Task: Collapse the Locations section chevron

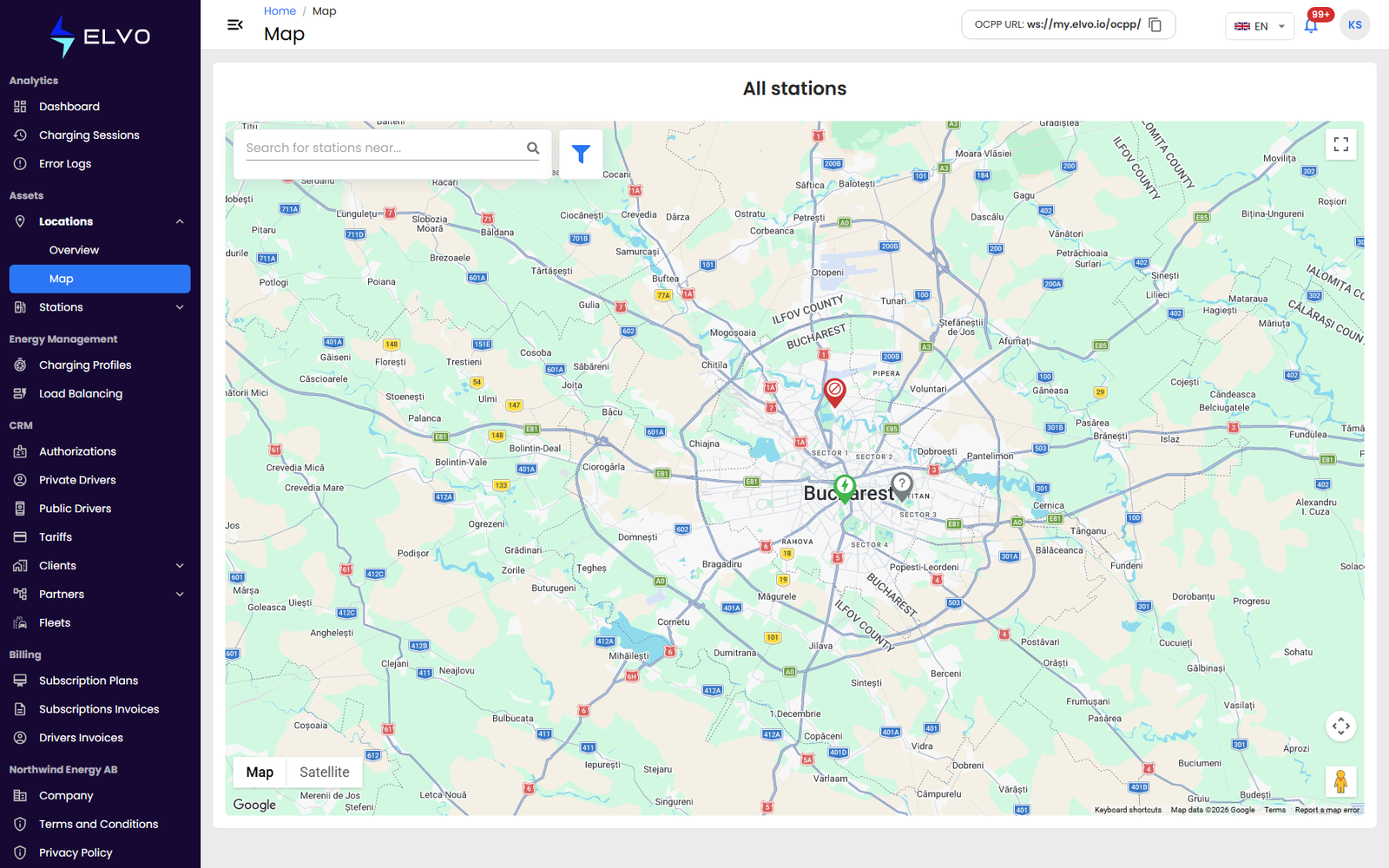Action: [x=180, y=221]
